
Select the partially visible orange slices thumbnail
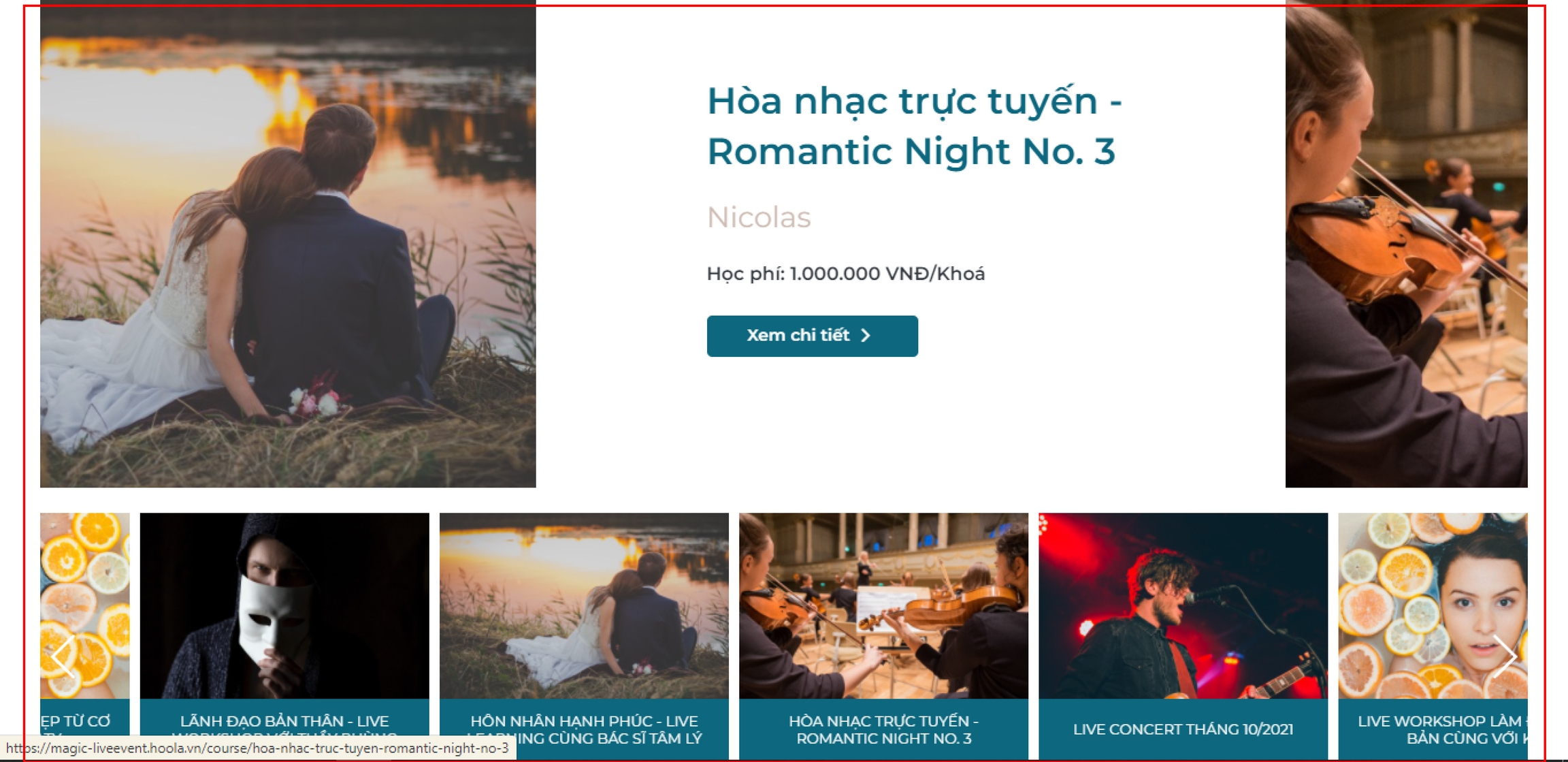click(84, 605)
